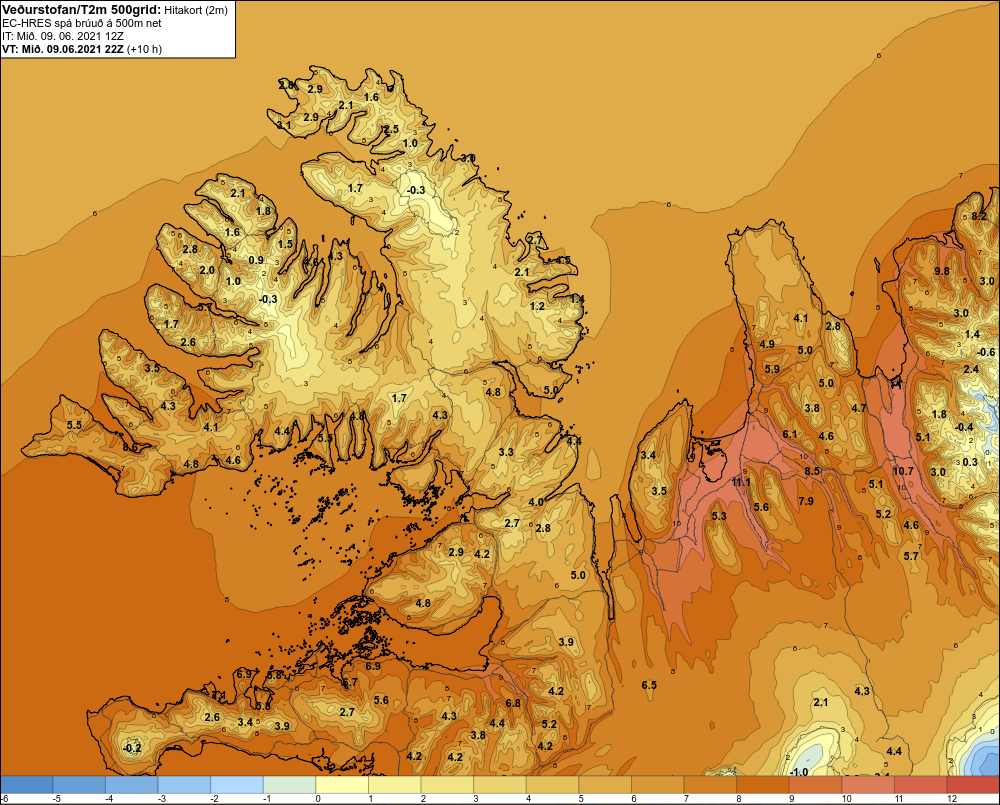
Task: Click the '1.5' temperature value
Action: [x=285, y=244]
